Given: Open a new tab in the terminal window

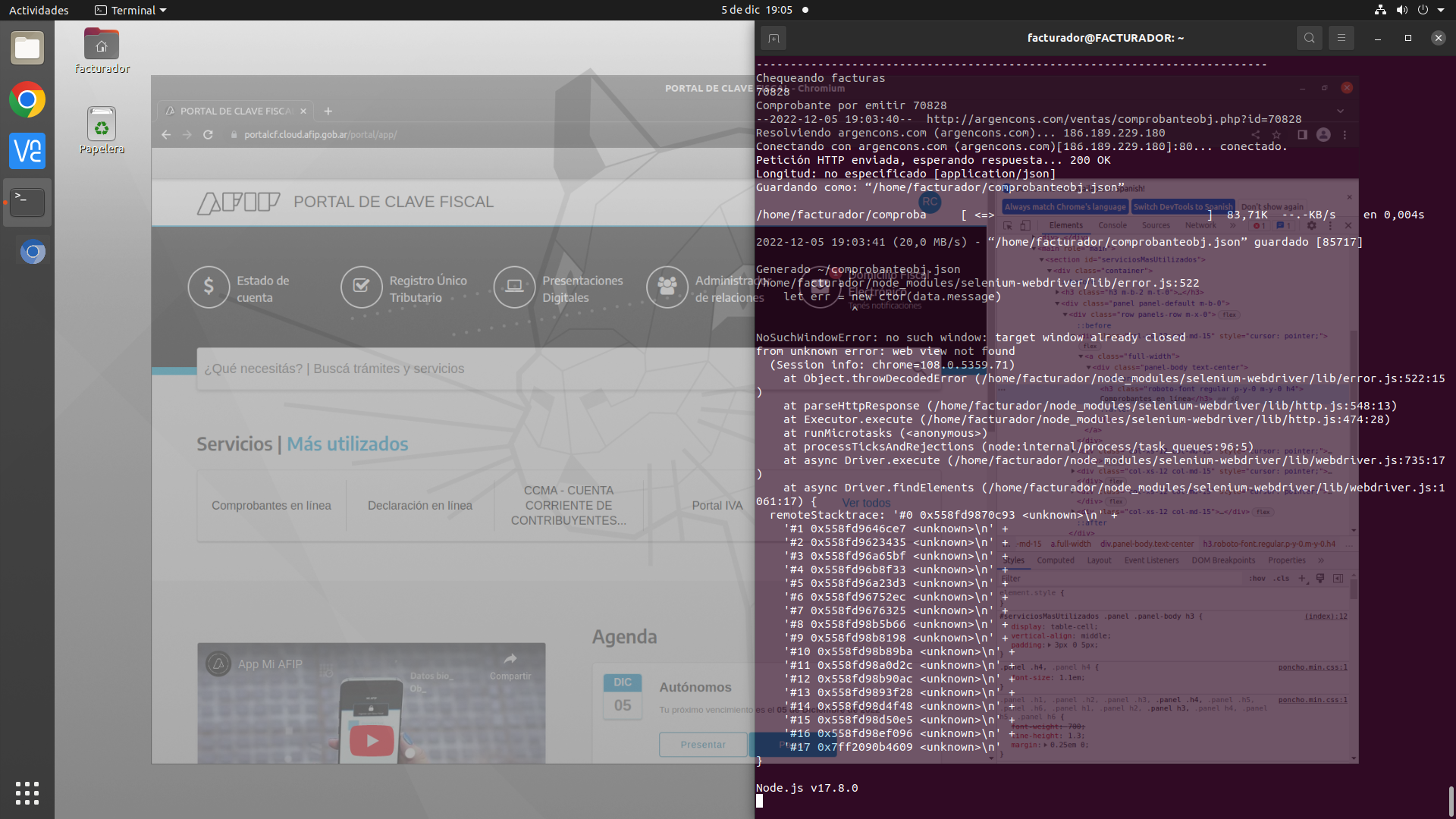Looking at the screenshot, I should 773,38.
